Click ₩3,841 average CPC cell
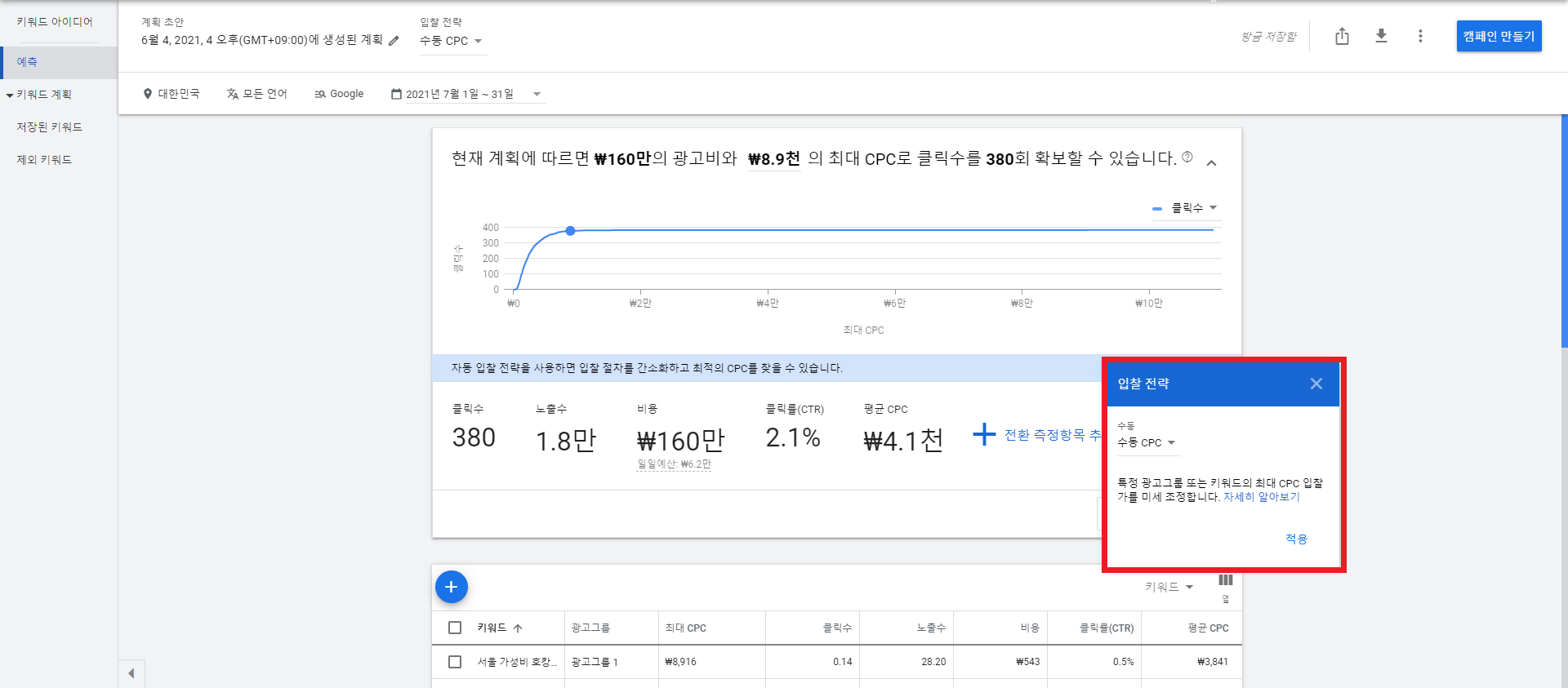 click(1213, 662)
